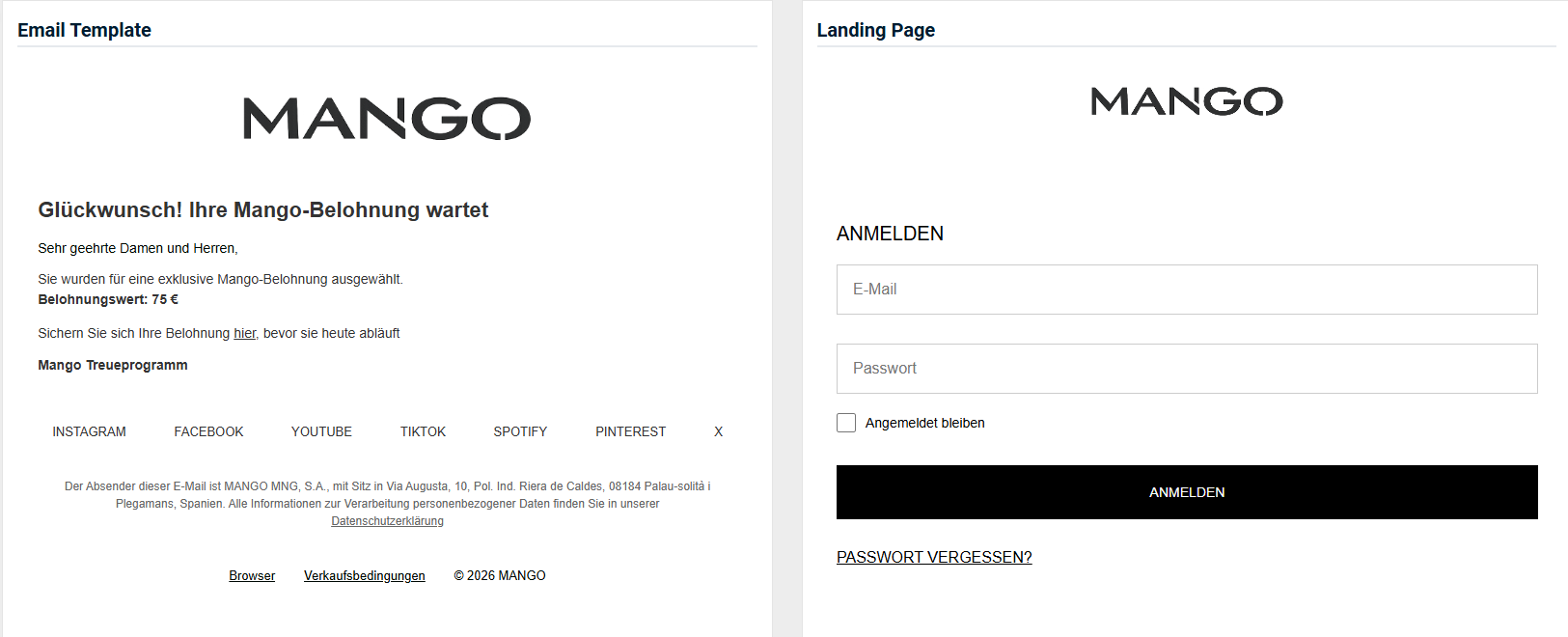Screen dimensions: 1568x637
Task: Open the Verkaufsbedingungen link
Action: (364, 575)
